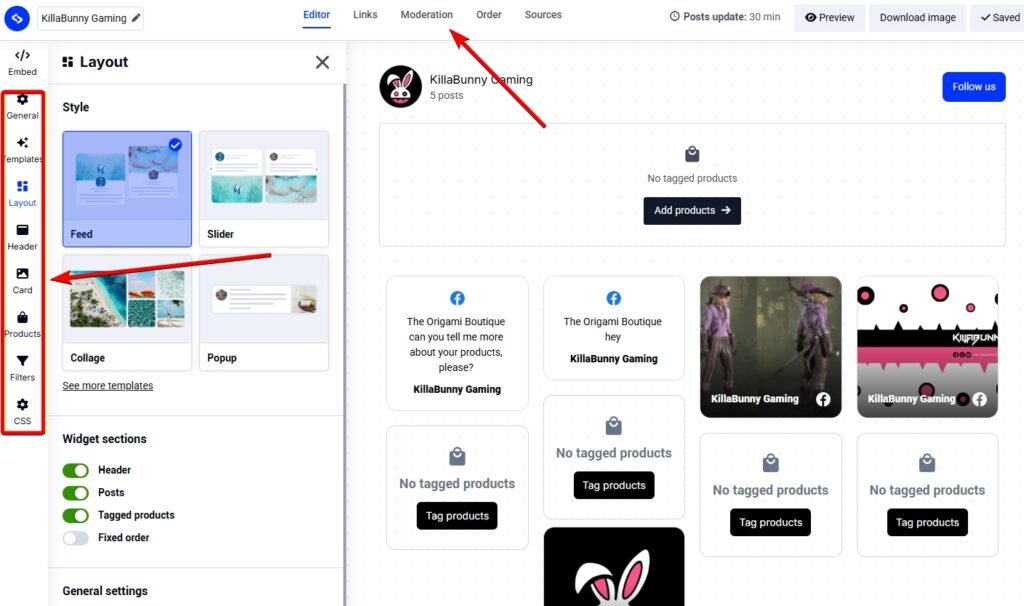Open the Sources tab

click(543, 15)
